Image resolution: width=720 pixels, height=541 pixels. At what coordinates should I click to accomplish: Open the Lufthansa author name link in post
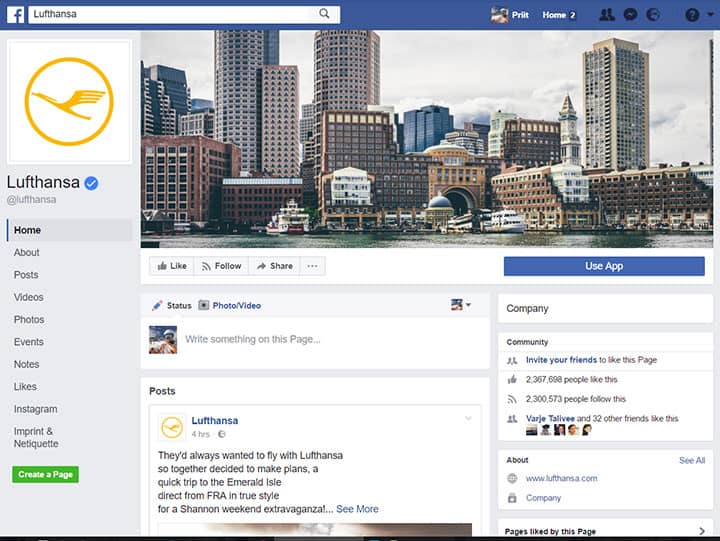[214, 421]
